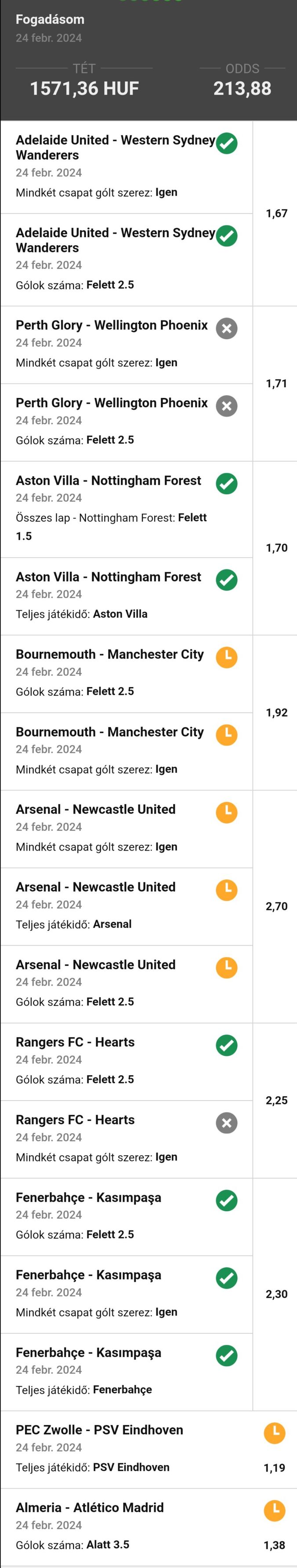This screenshot has width=297, height=1568.
Task: Click the orange clock on Arsenal's 'Gólok száma' bet
Action: click(227, 967)
